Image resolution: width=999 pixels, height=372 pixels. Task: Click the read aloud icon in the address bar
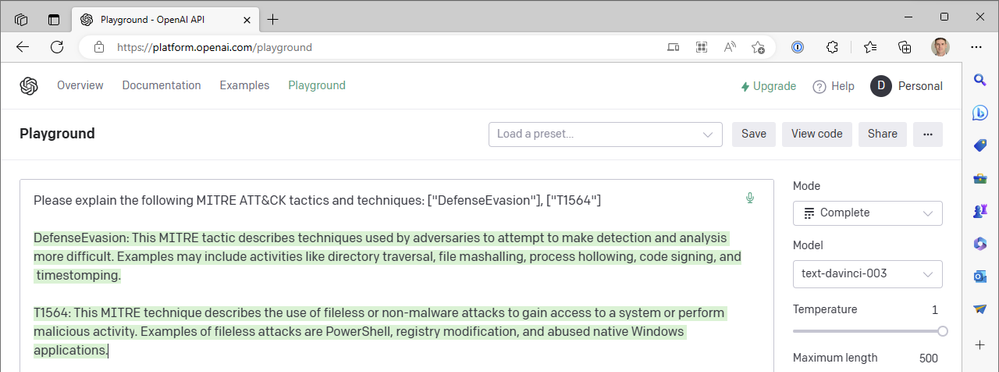click(729, 47)
